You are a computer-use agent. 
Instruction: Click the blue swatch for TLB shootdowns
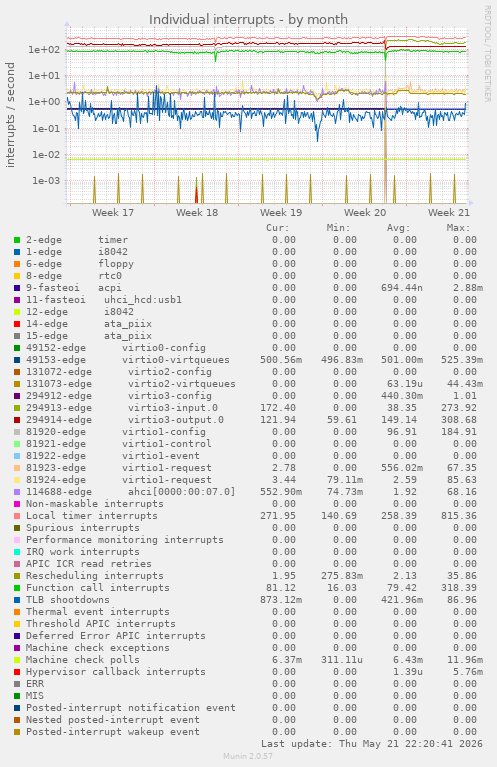[17, 600]
